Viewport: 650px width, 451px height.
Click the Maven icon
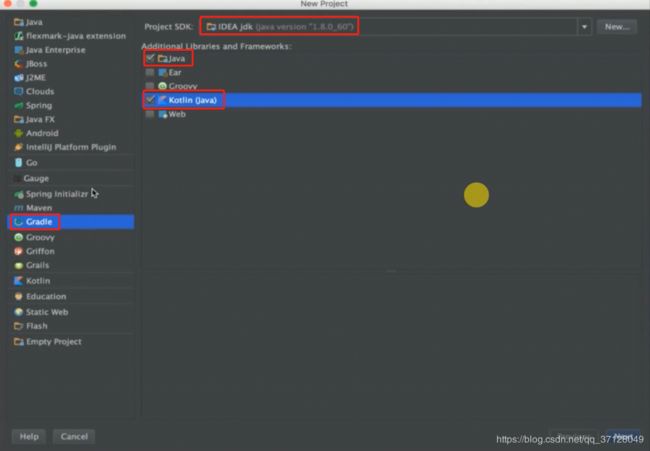[x=19, y=208]
